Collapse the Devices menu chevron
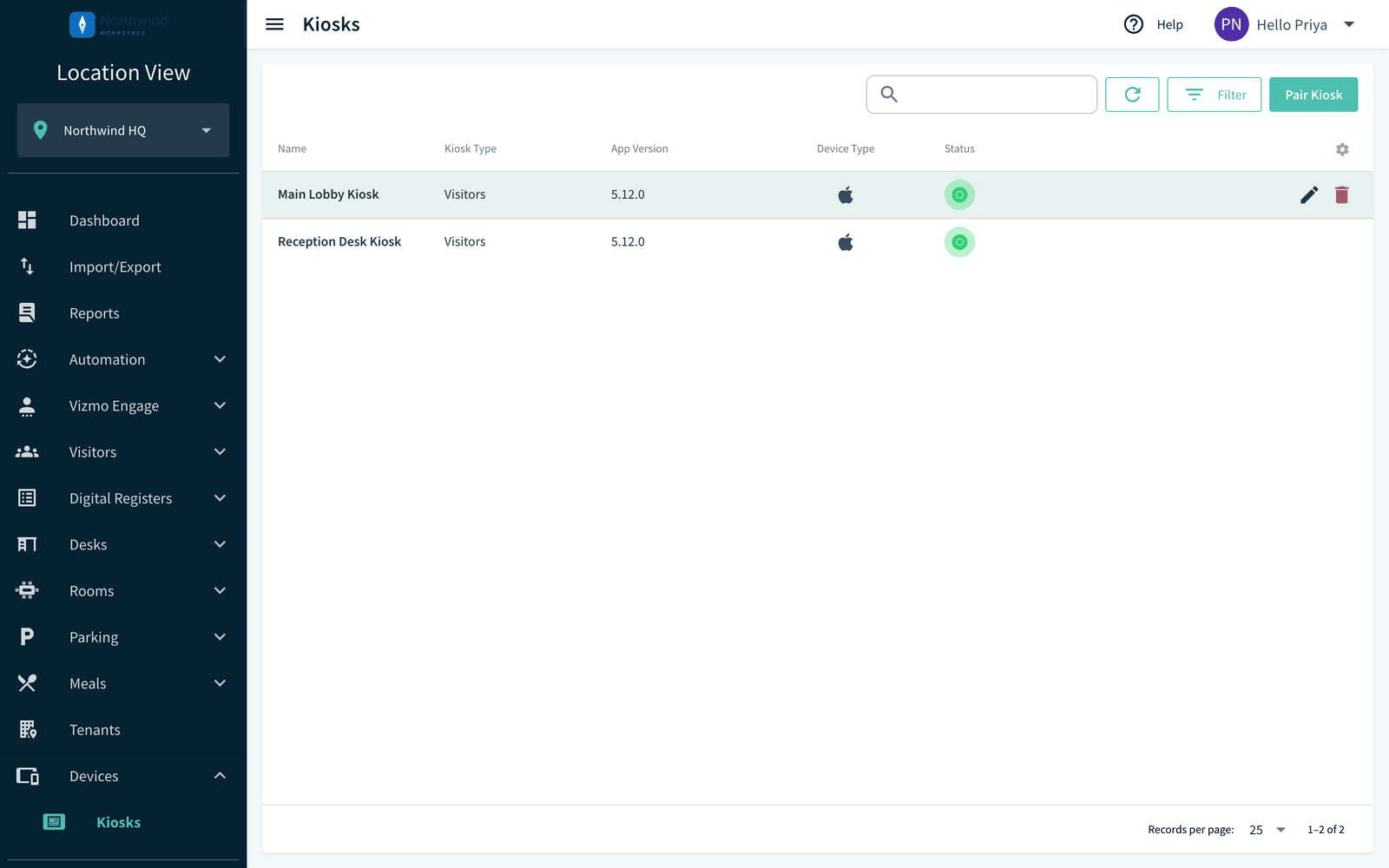Image resolution: width=1389 pixels, height=868 pixels. tap(220, 775)
